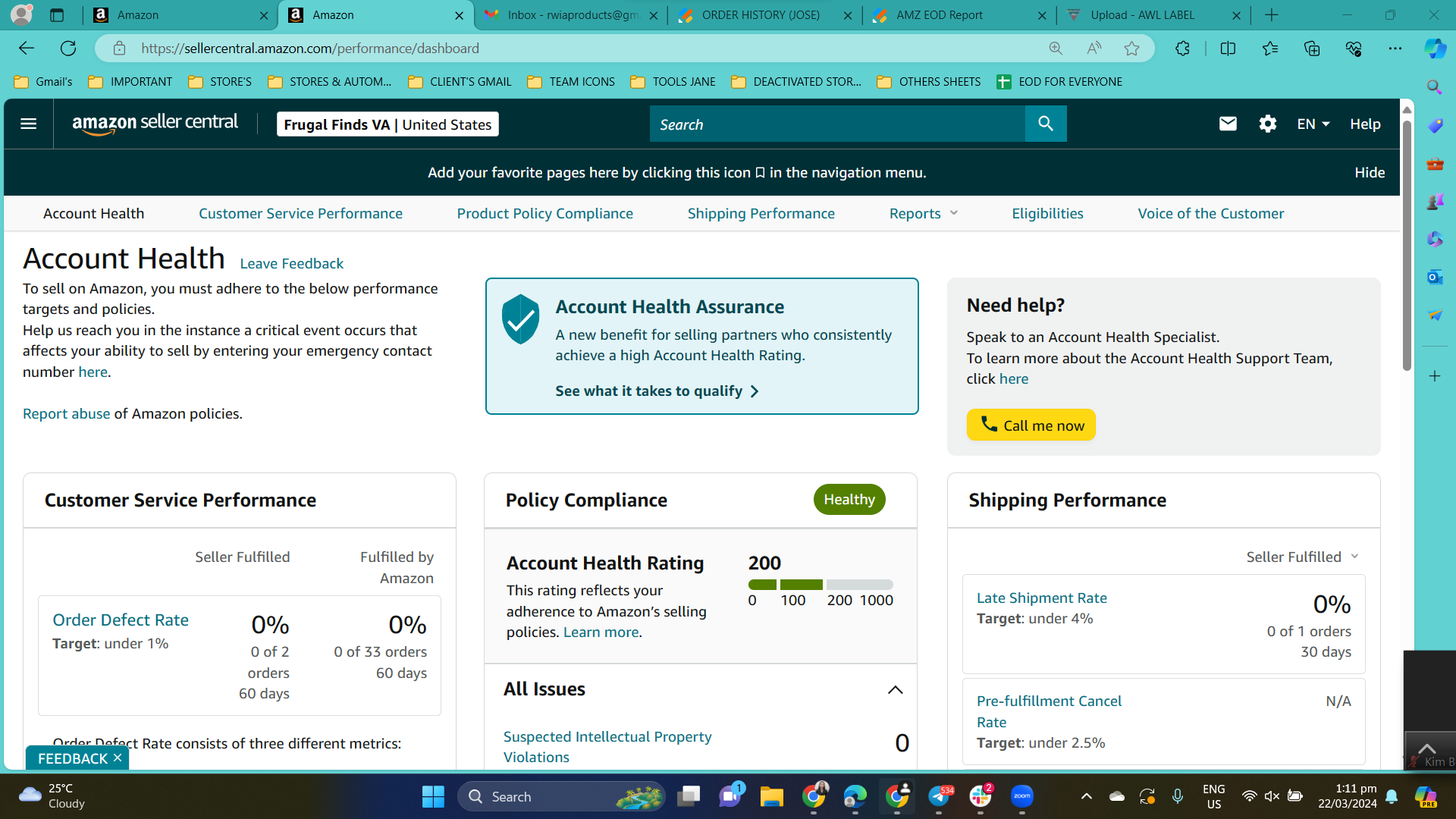
Task: Open the Edge sidebar search icon
Action: coord(1435,86)
